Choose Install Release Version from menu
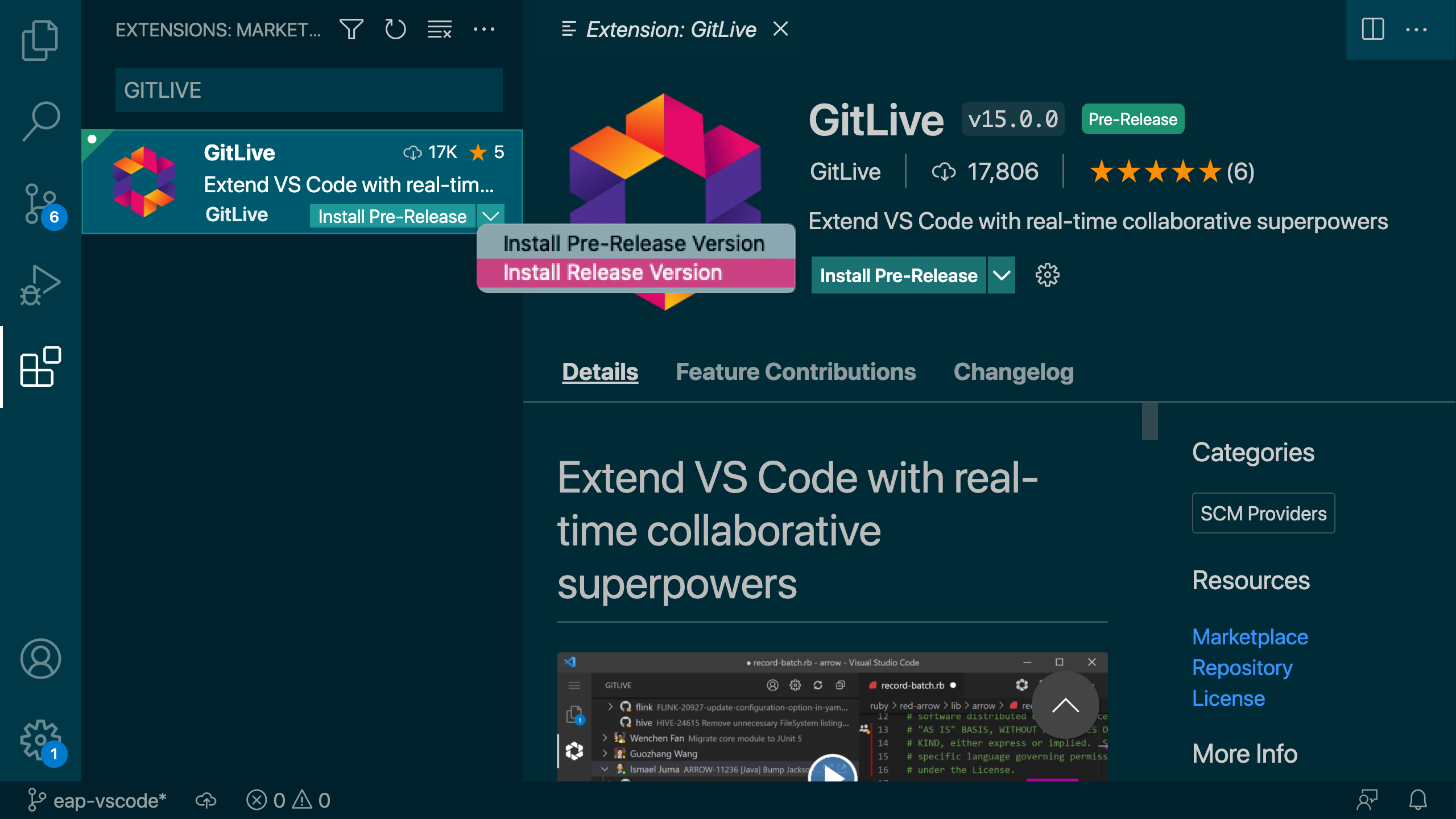1456x819 pixels. click(x=635, y=272)
